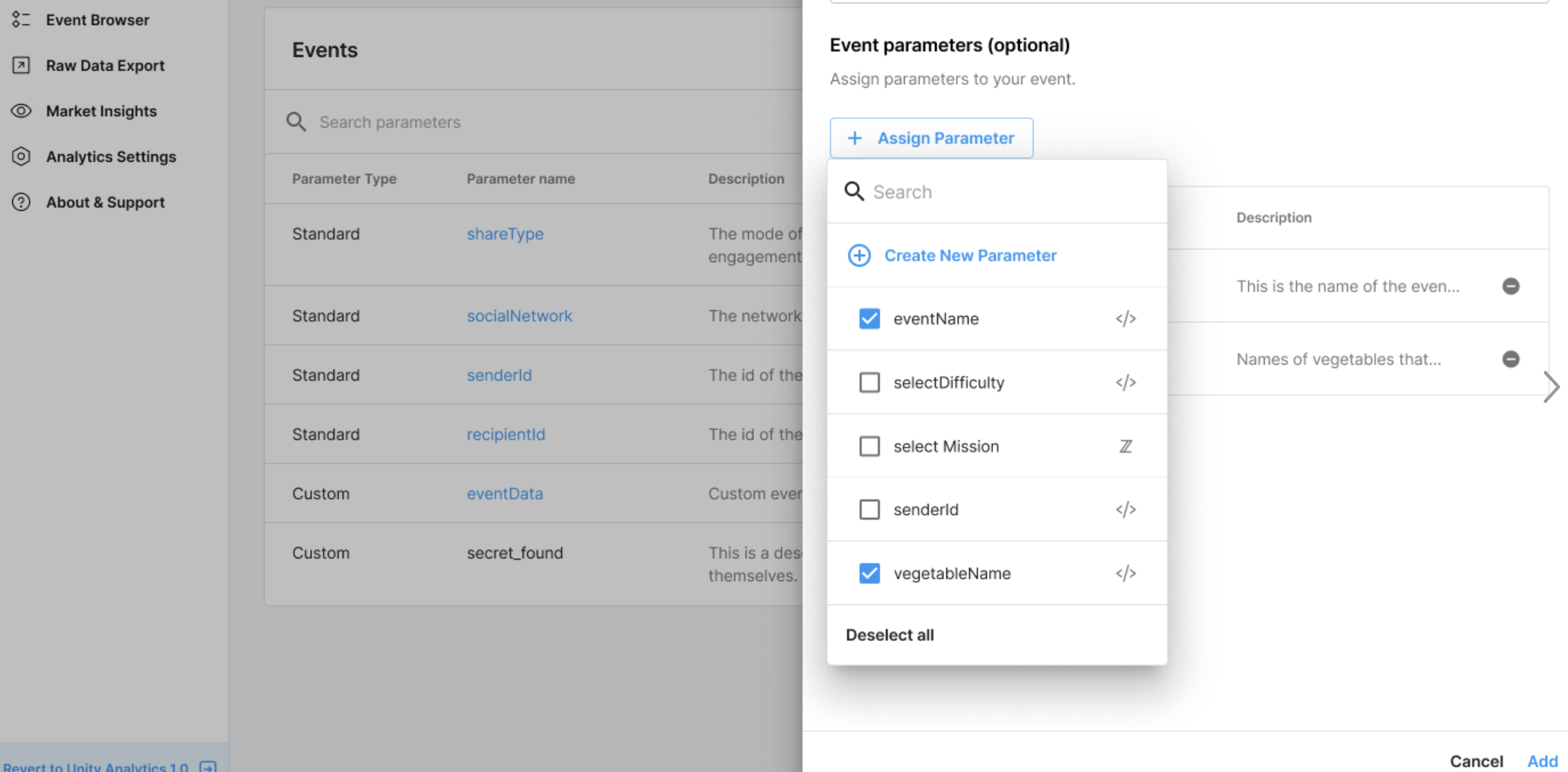1568x772 pixels.
Task: Remove the vegetable names parameter via minus icon
Action: (1510, 359)
